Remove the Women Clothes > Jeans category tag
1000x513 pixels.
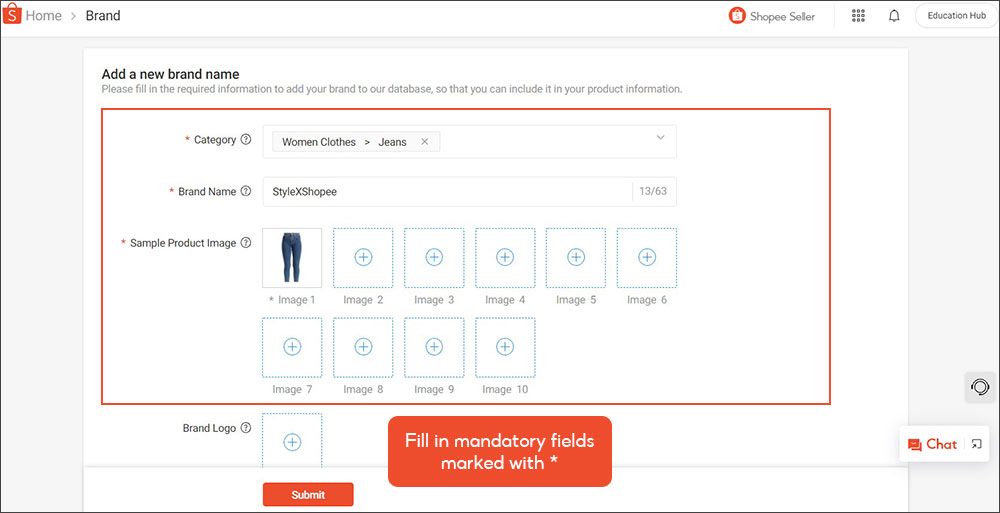(424, 142)
